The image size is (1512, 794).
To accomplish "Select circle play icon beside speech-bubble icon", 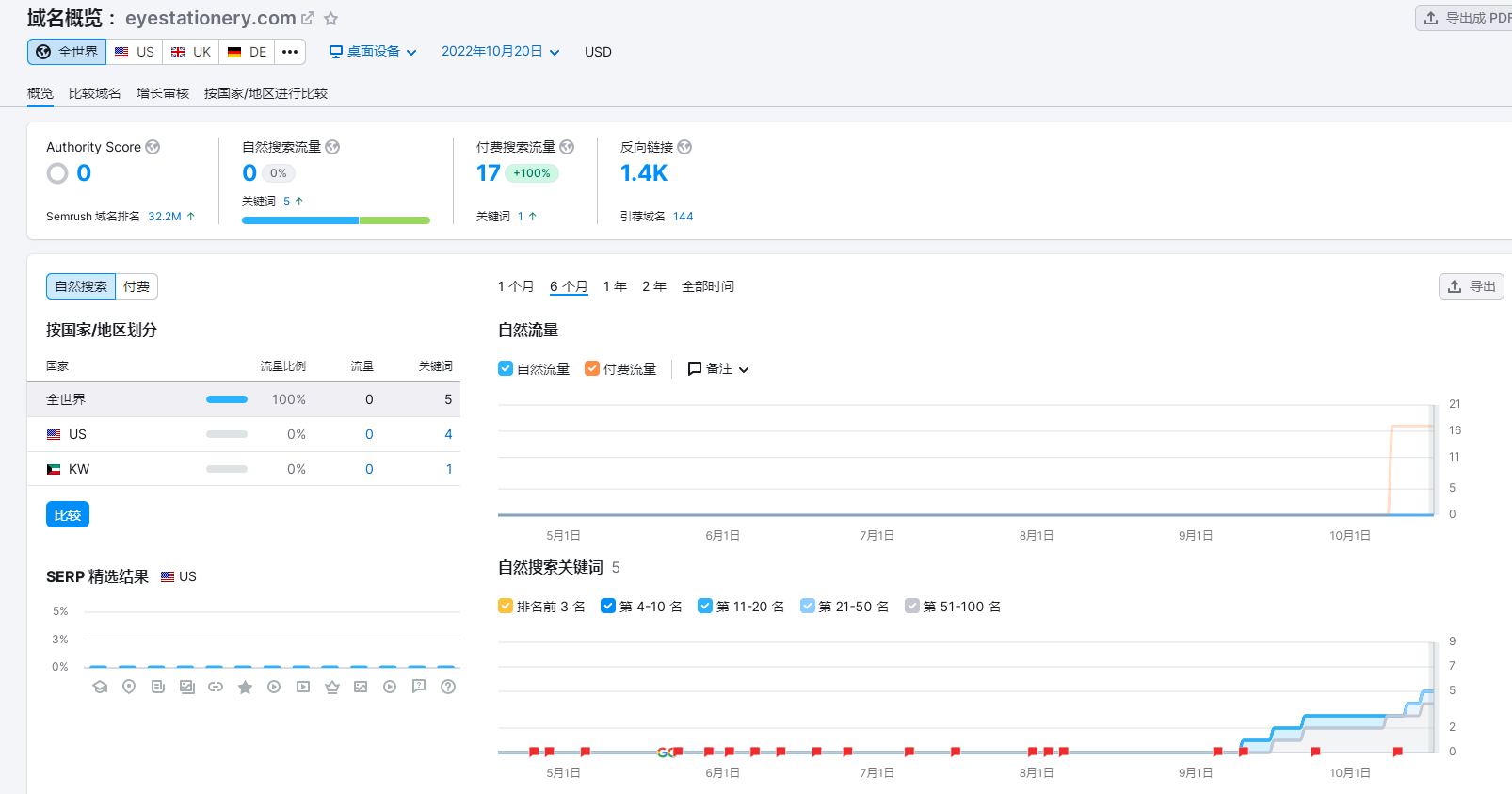I will pyautogui.click(x=390, y=687).
